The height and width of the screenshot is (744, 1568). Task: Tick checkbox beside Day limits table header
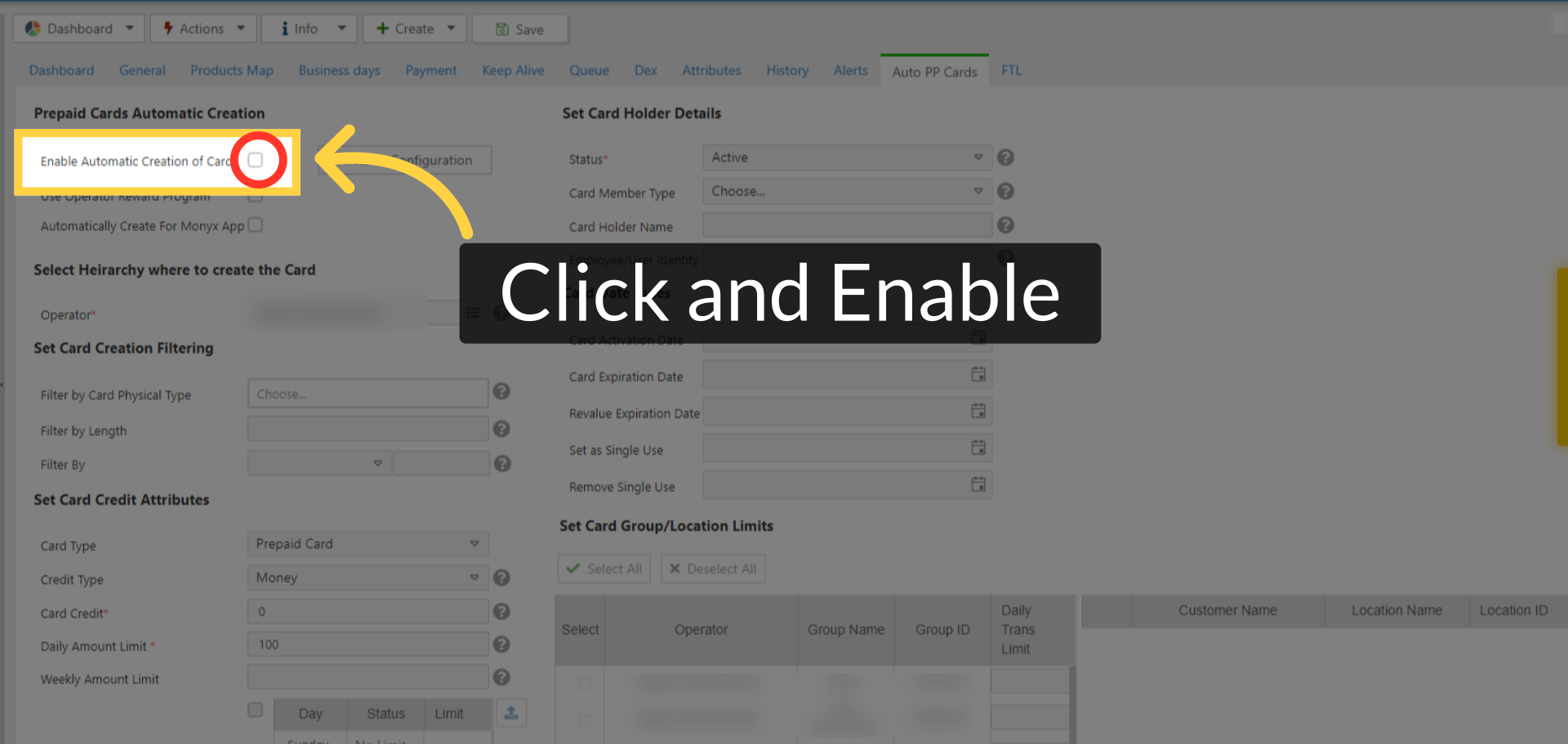[256, 710]
